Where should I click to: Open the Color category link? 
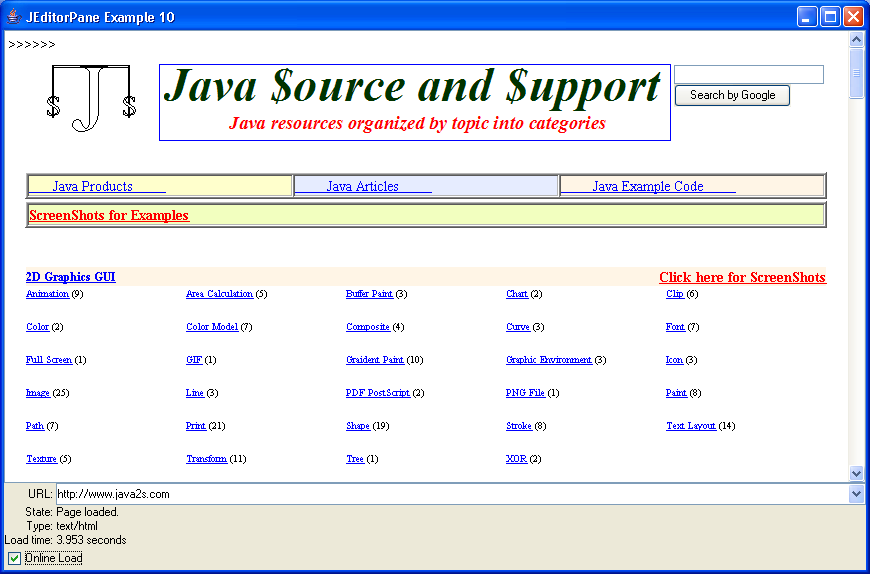(x=37, y=327)
